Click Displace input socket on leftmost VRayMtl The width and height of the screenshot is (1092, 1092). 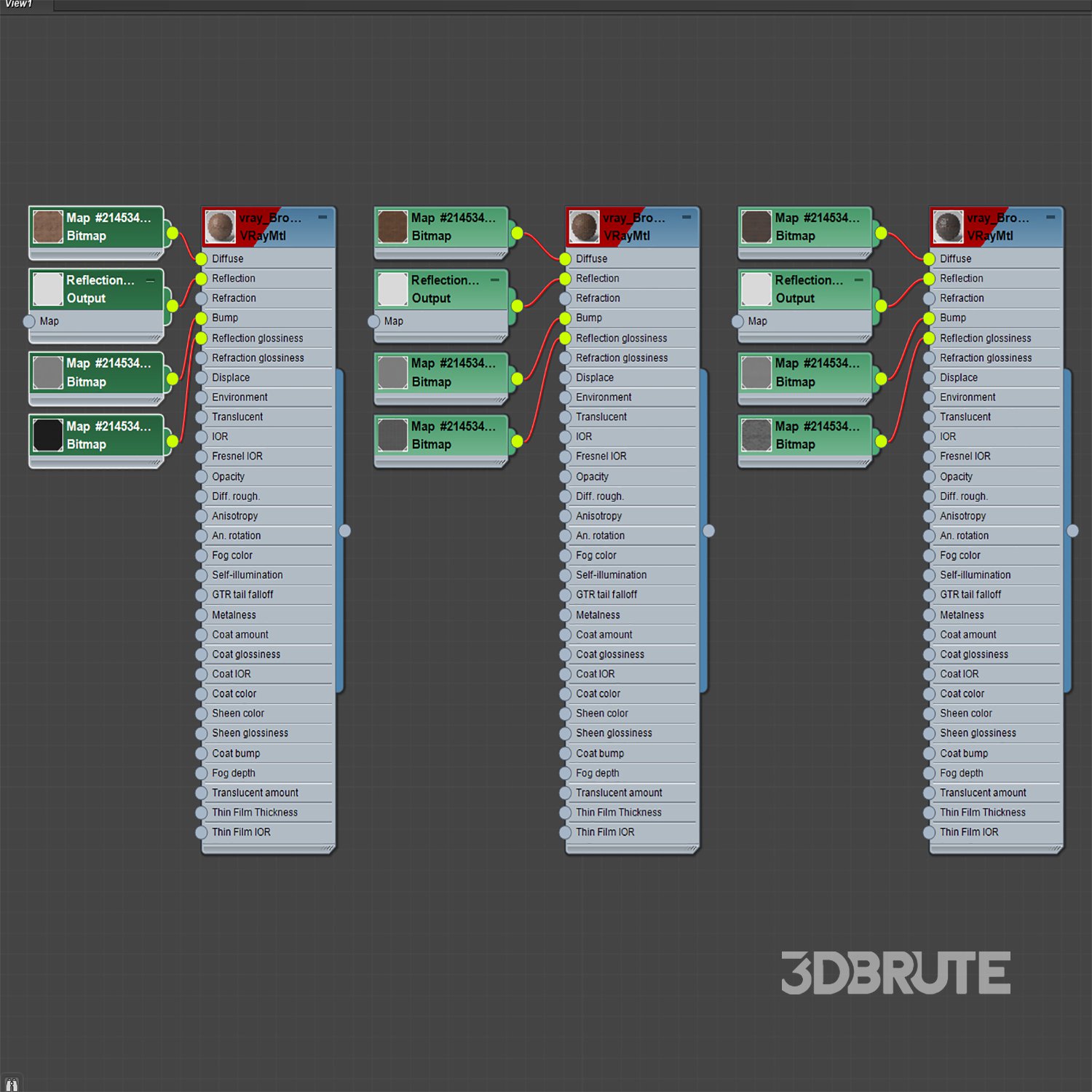point(202,378)
